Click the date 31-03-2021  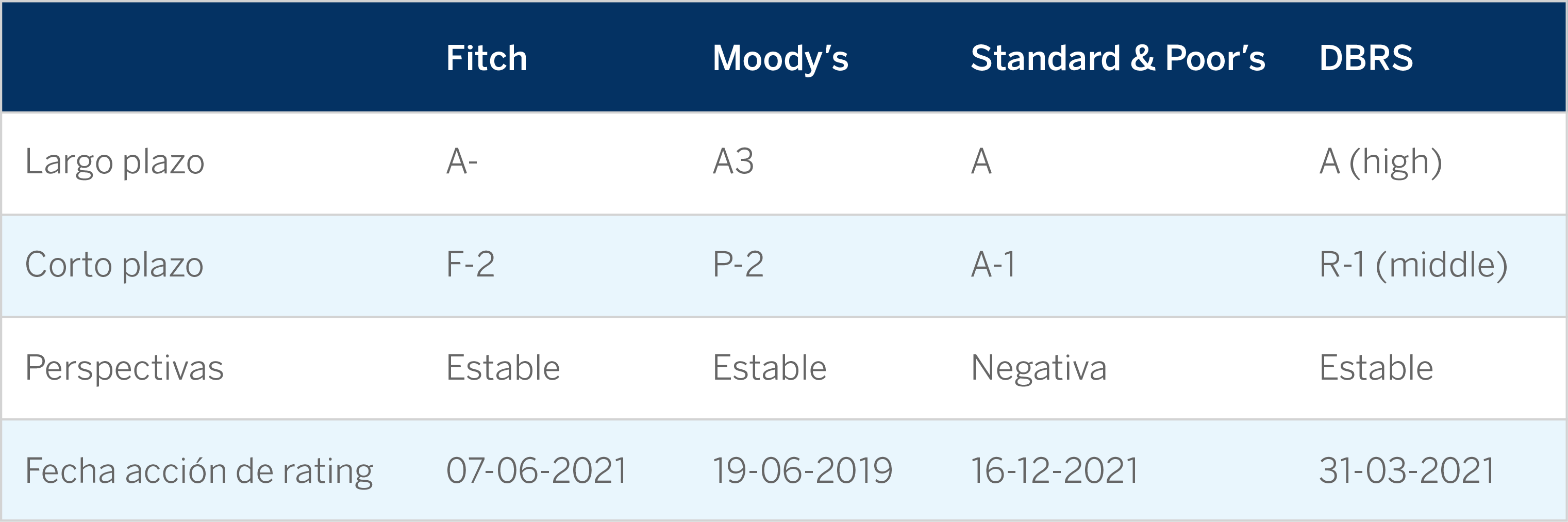pyautogui.click(x=1407, y=471)
